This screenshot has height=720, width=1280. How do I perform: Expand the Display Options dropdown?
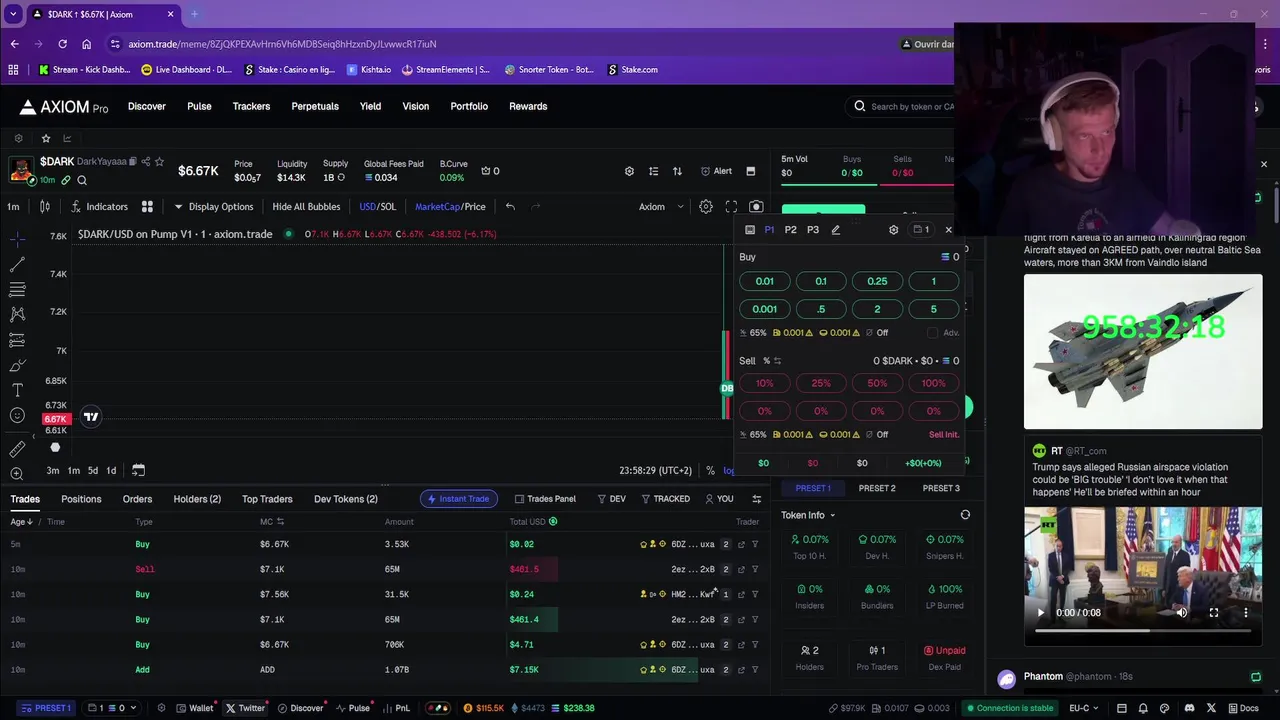[213, 207]
